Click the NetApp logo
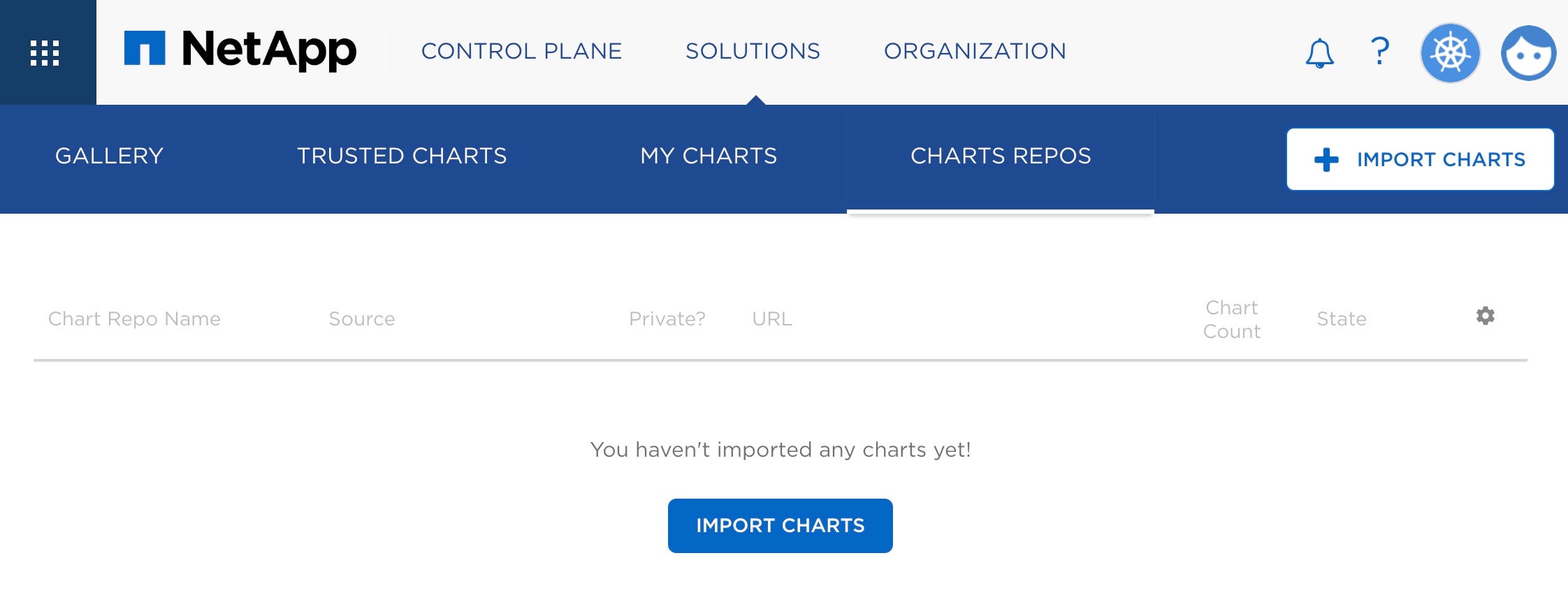Screen dimensions: 1568x595 tap(240, 50)
